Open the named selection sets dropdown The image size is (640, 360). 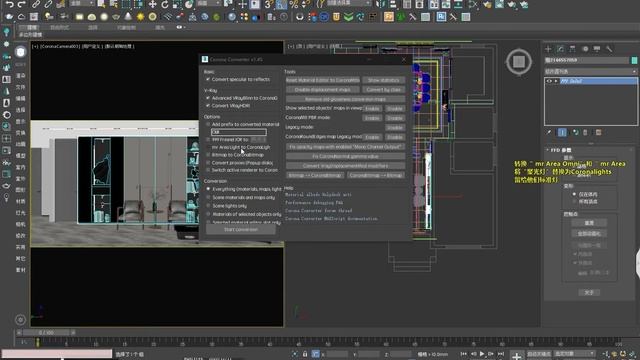pos(349,4)
